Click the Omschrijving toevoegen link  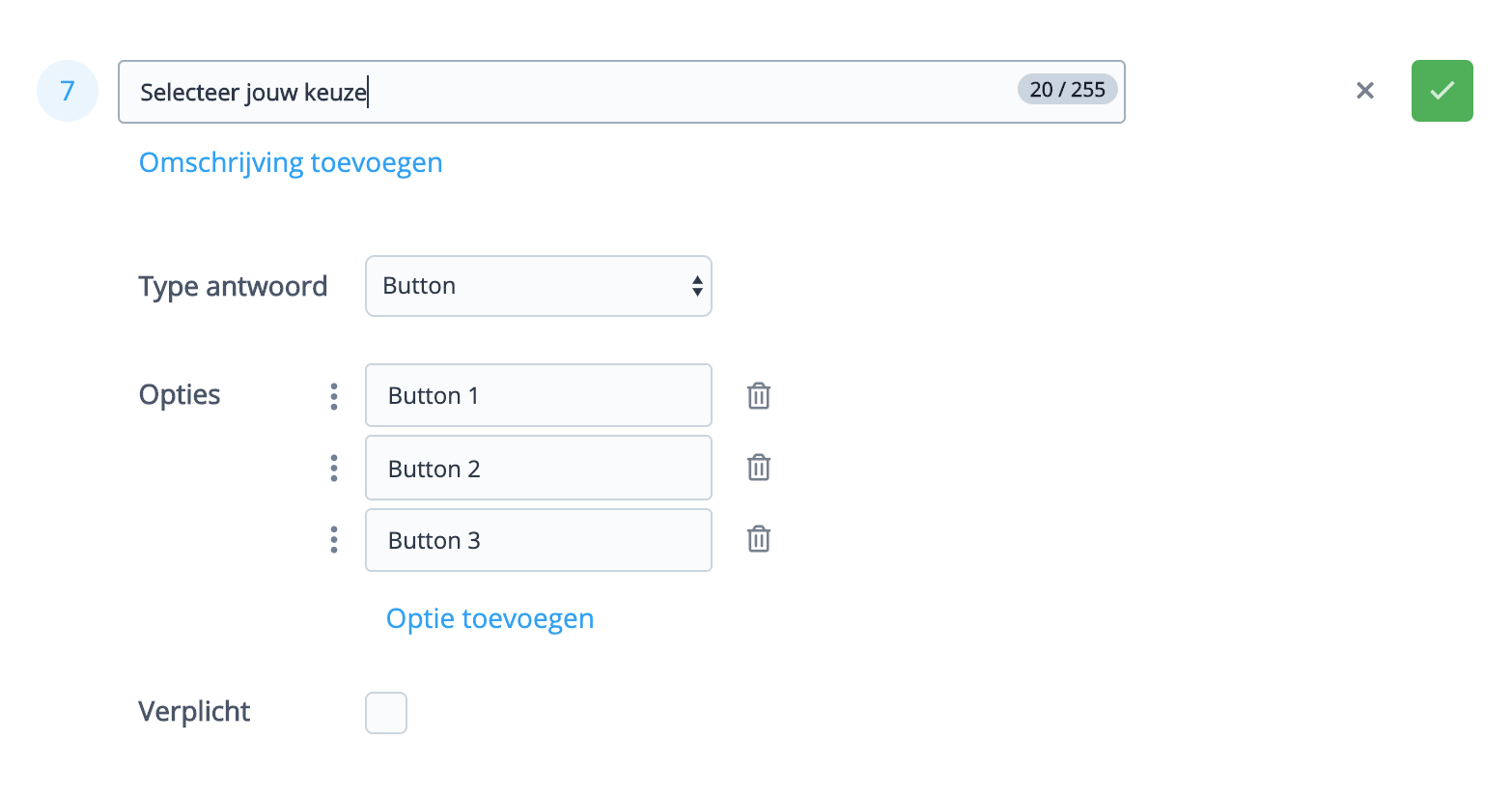tap(291, 162)
